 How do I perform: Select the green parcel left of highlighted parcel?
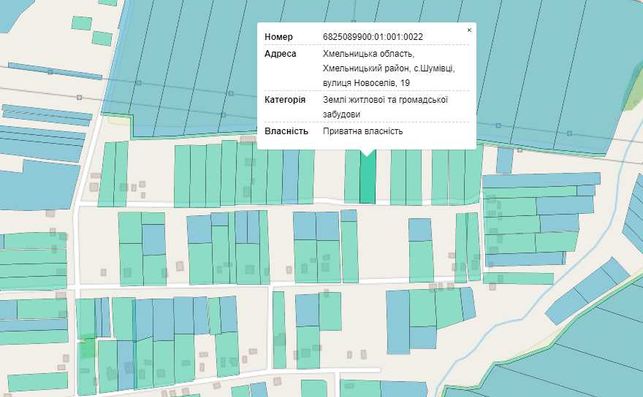[x=352, y=176]
